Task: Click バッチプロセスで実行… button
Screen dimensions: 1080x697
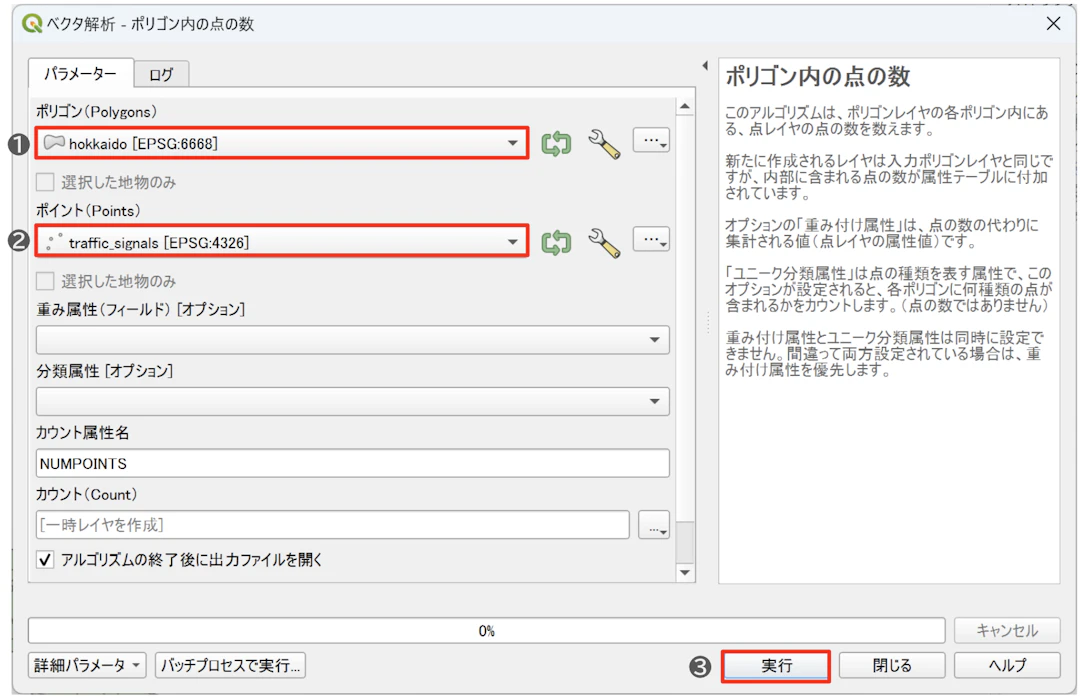Action: click(x=230, y=665)
